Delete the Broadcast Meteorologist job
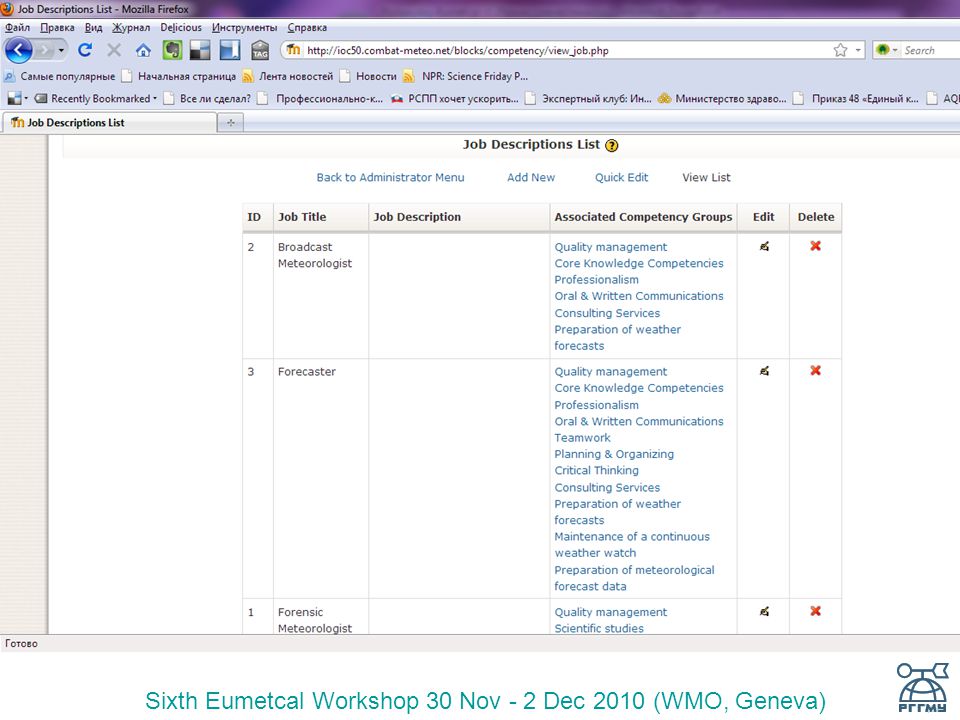Viewport: 960px width, 720px height. pyautogui.click(x=816, y=246)
